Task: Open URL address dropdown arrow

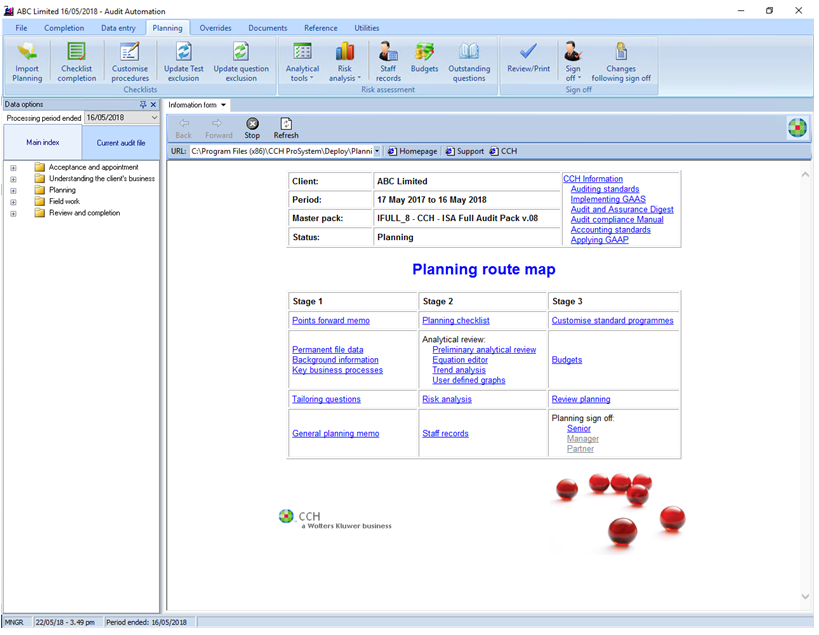Action: [377, 151]
